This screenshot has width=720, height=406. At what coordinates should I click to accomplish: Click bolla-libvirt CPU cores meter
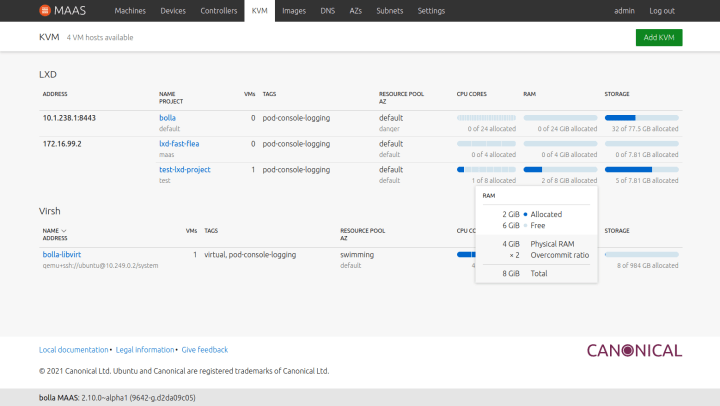466,254
